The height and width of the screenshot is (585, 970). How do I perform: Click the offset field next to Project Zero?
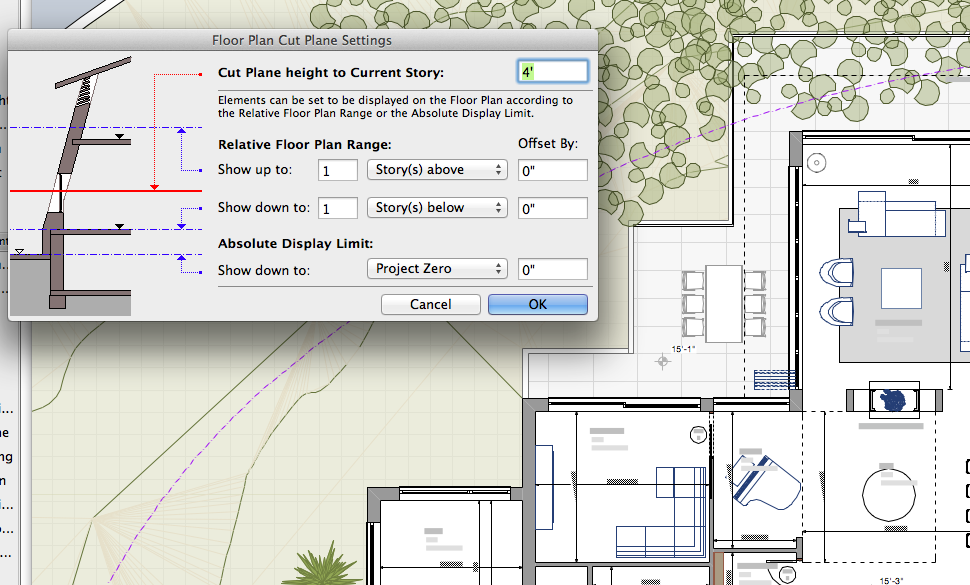pos(552,269)
